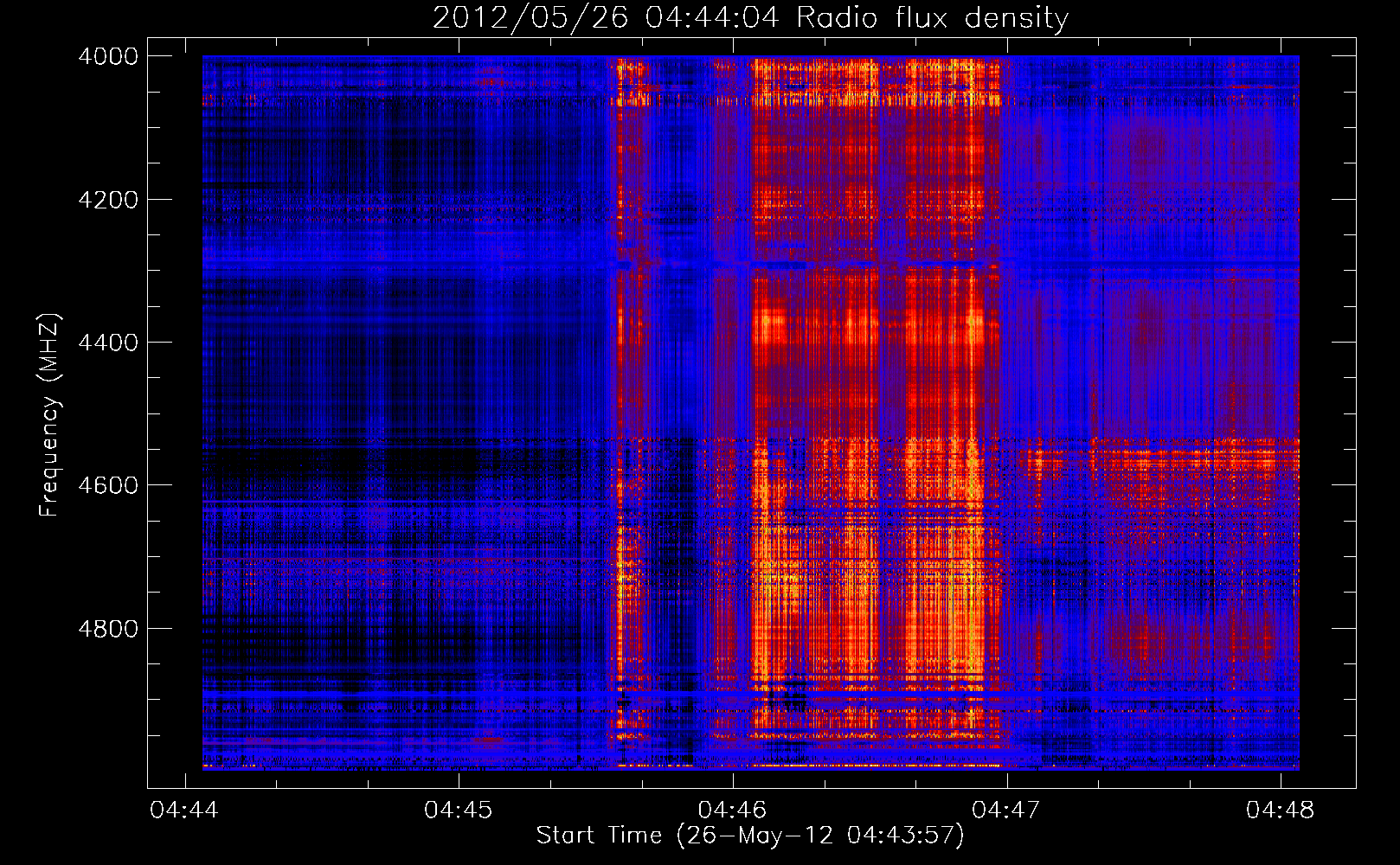Viewport: 1400px width, 865px height.
Task: Click the 4400 frequency tick label
Action: pos(108,343)
